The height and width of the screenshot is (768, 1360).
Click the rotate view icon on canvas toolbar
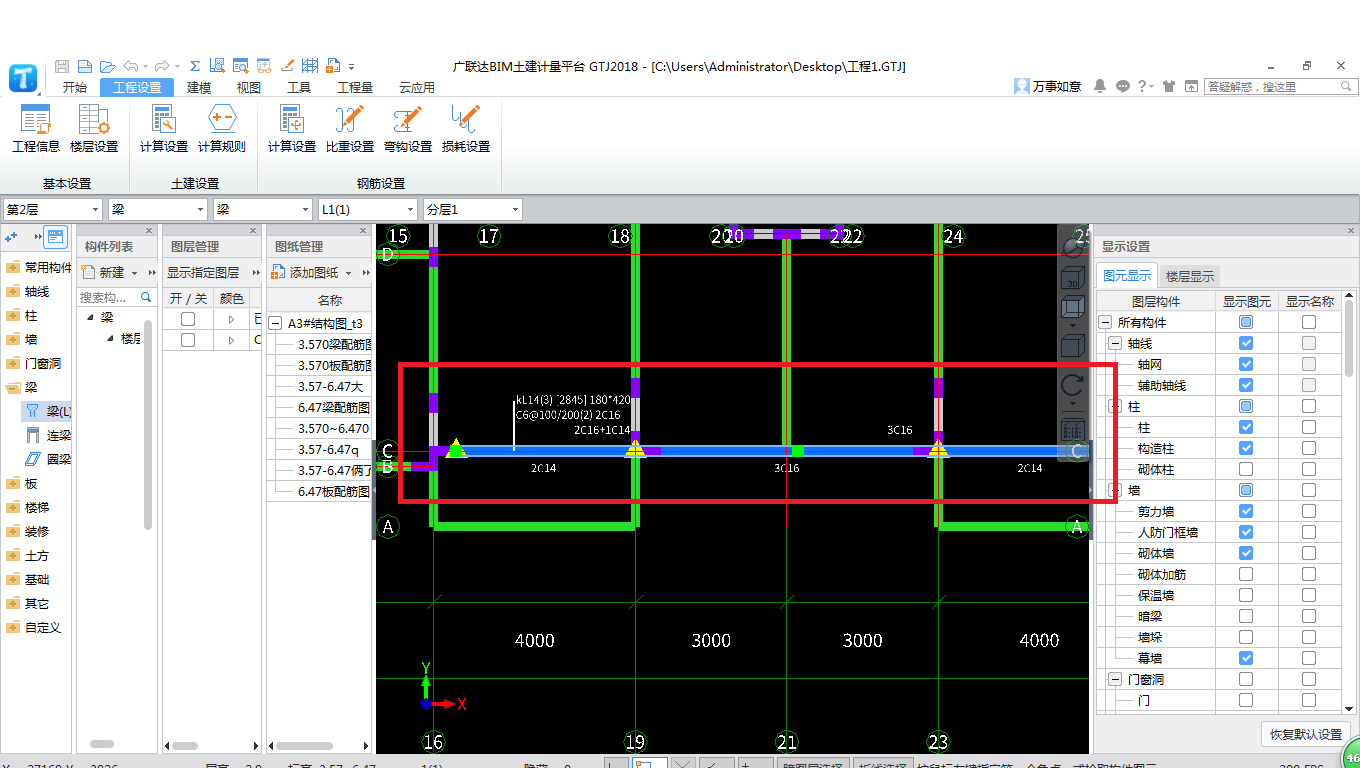click(1072, 387)
